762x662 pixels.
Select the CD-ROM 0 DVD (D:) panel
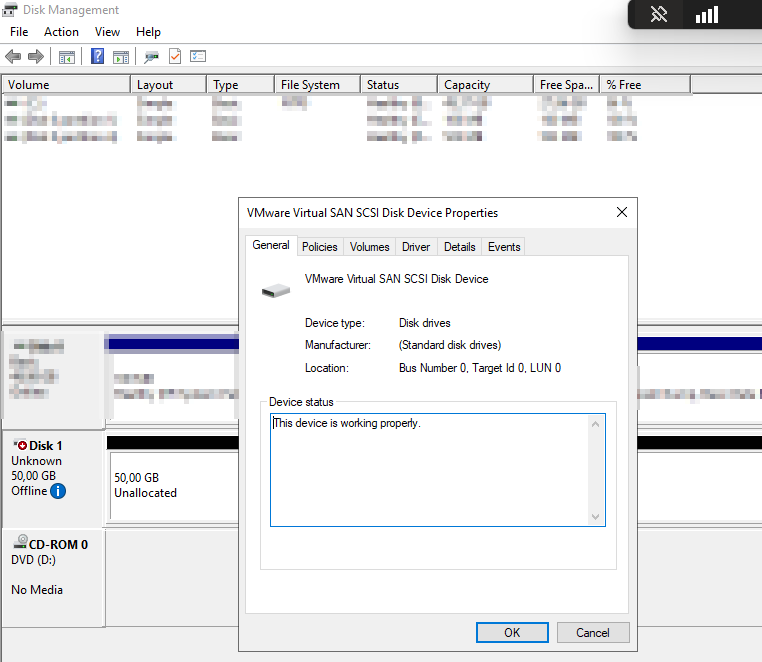(x=53, y=577)
